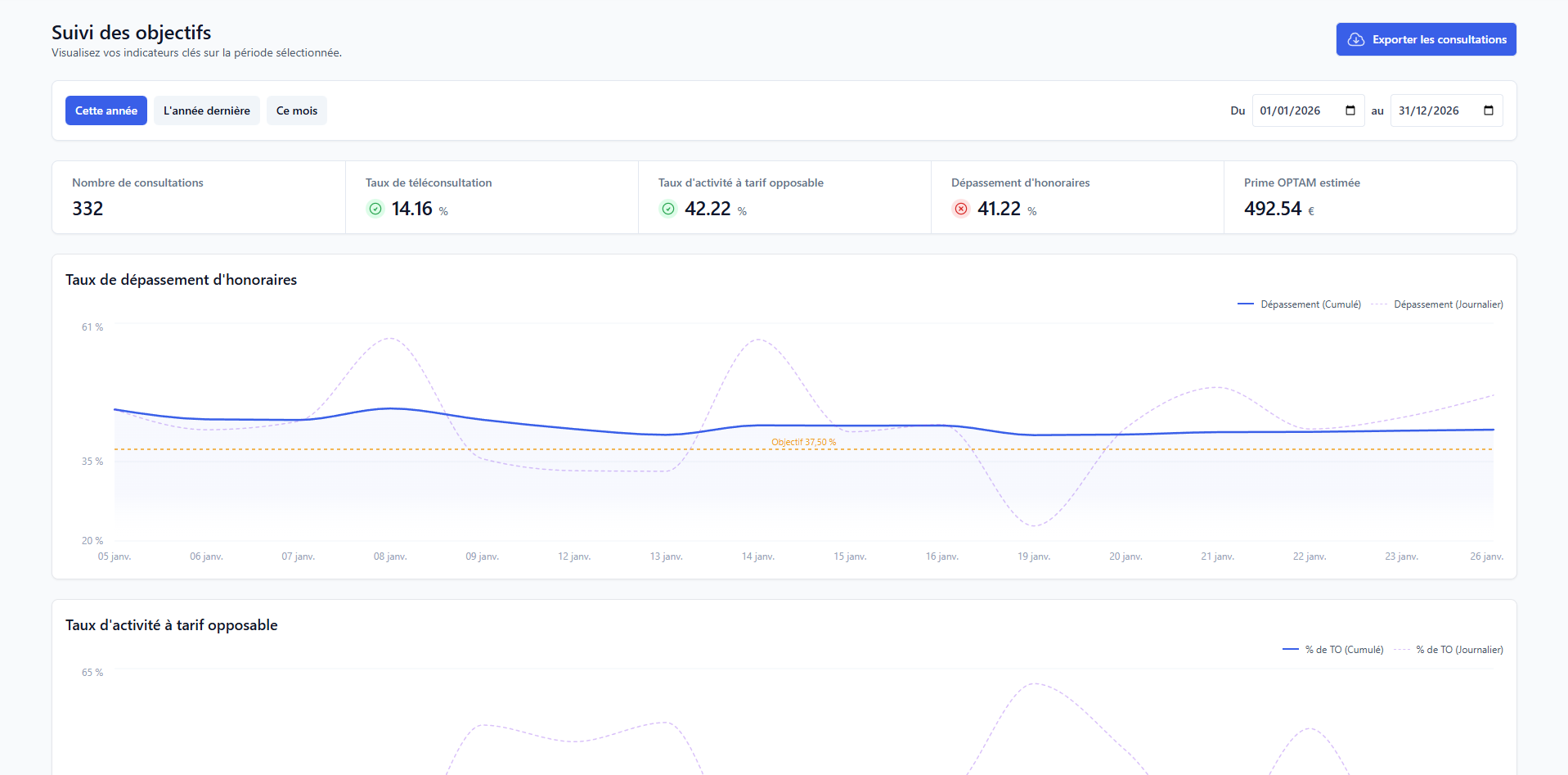The height and width of the screenshot is (775, 1568).
Task: Click the Nombre de consultations card
Action: pyautogui.click(x=199, y=197)
